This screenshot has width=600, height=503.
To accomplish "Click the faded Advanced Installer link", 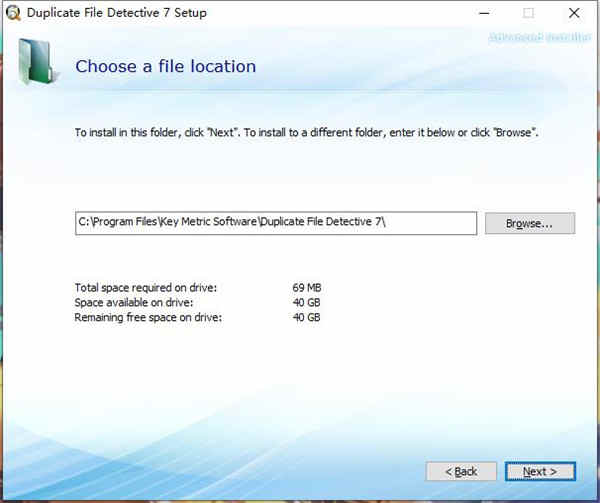I will click(x=540, y=37).
